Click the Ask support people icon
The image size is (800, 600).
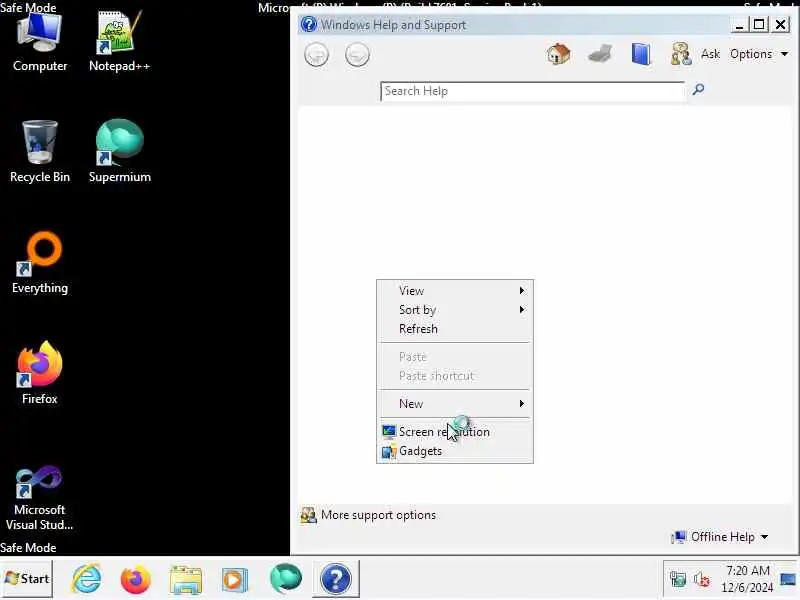681,54
